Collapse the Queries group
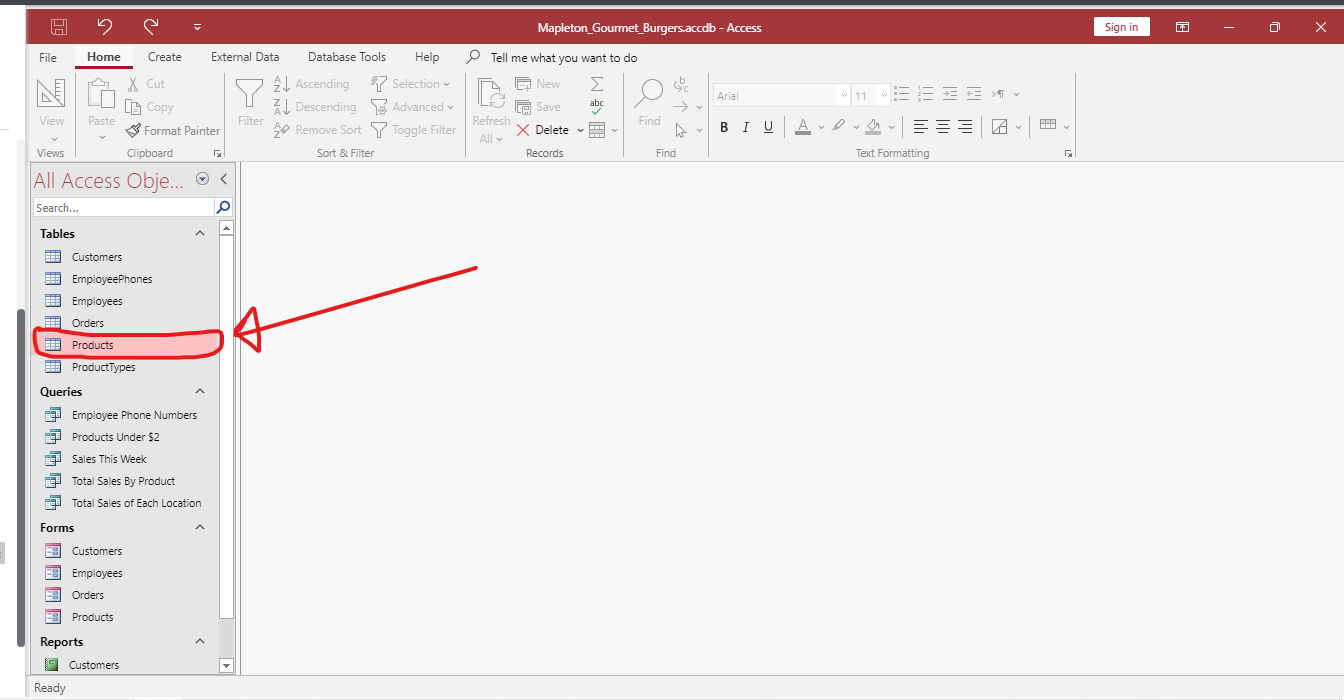1344x700 pixels. 200,392
